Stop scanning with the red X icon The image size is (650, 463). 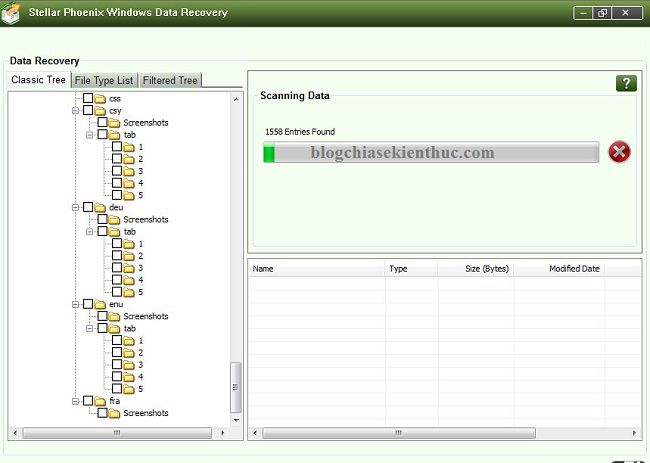pos(619,152)
